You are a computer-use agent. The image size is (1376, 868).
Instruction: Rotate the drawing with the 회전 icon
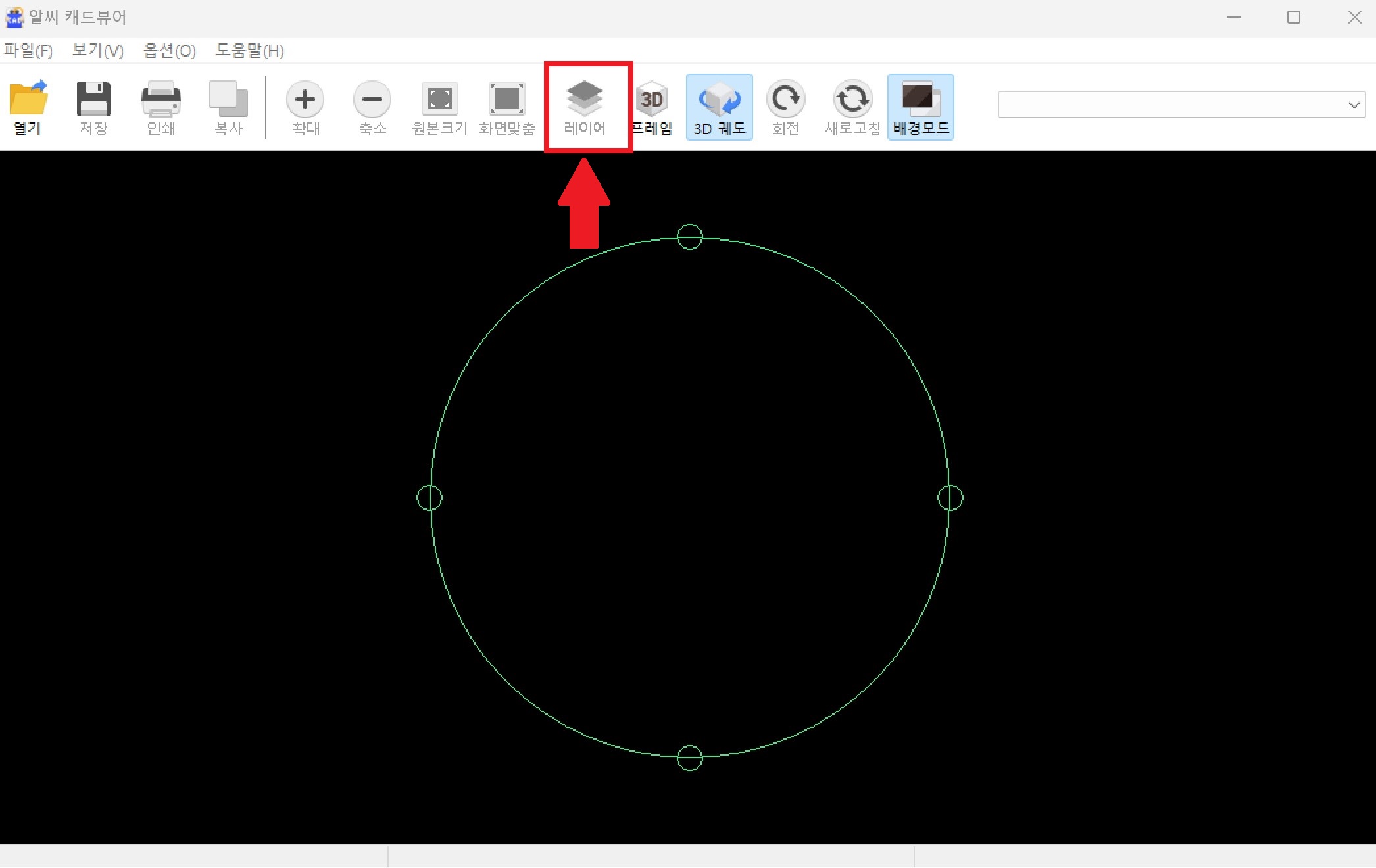(785, 107)
